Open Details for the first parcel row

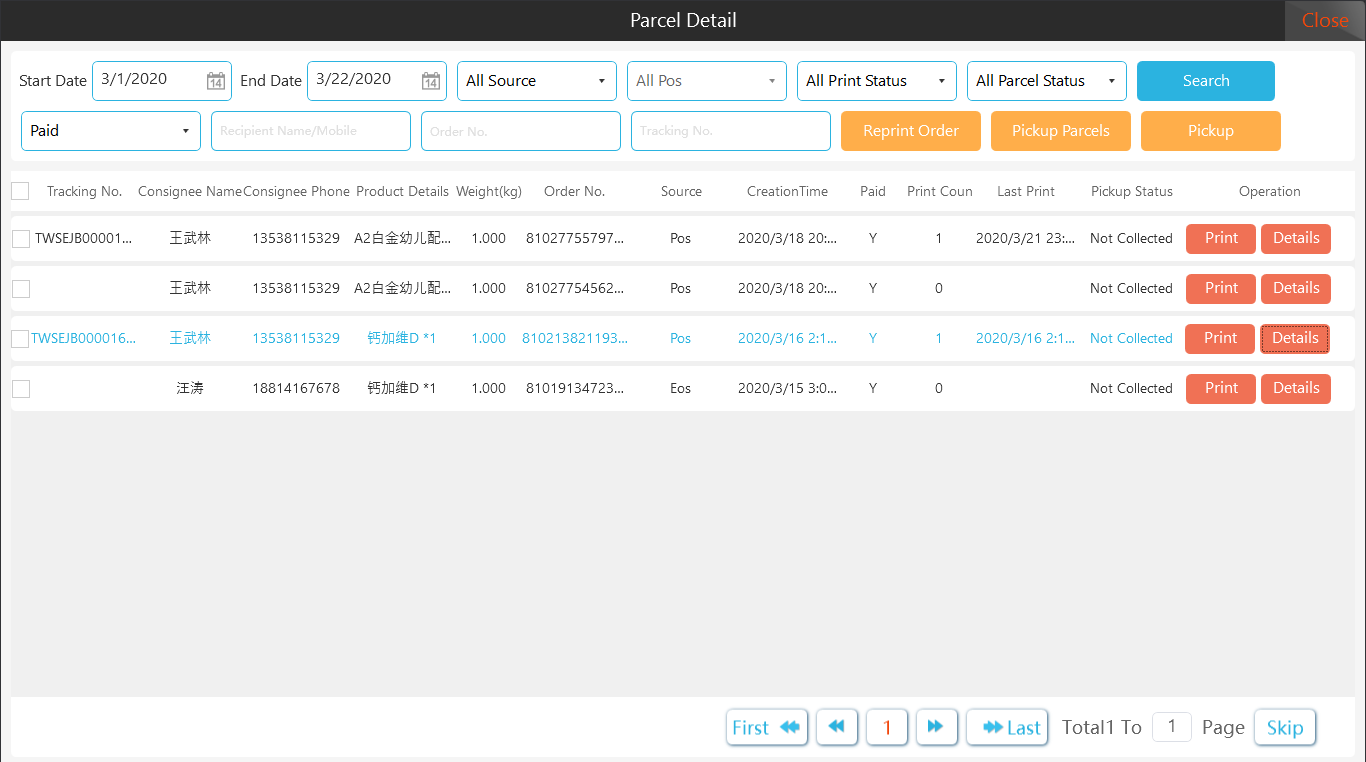click(x=1295, y=238)
